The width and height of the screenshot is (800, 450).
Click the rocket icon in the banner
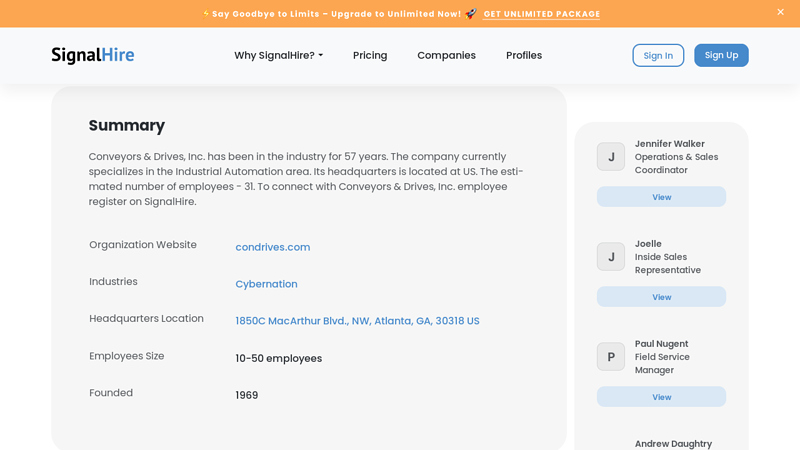(471, 13)
